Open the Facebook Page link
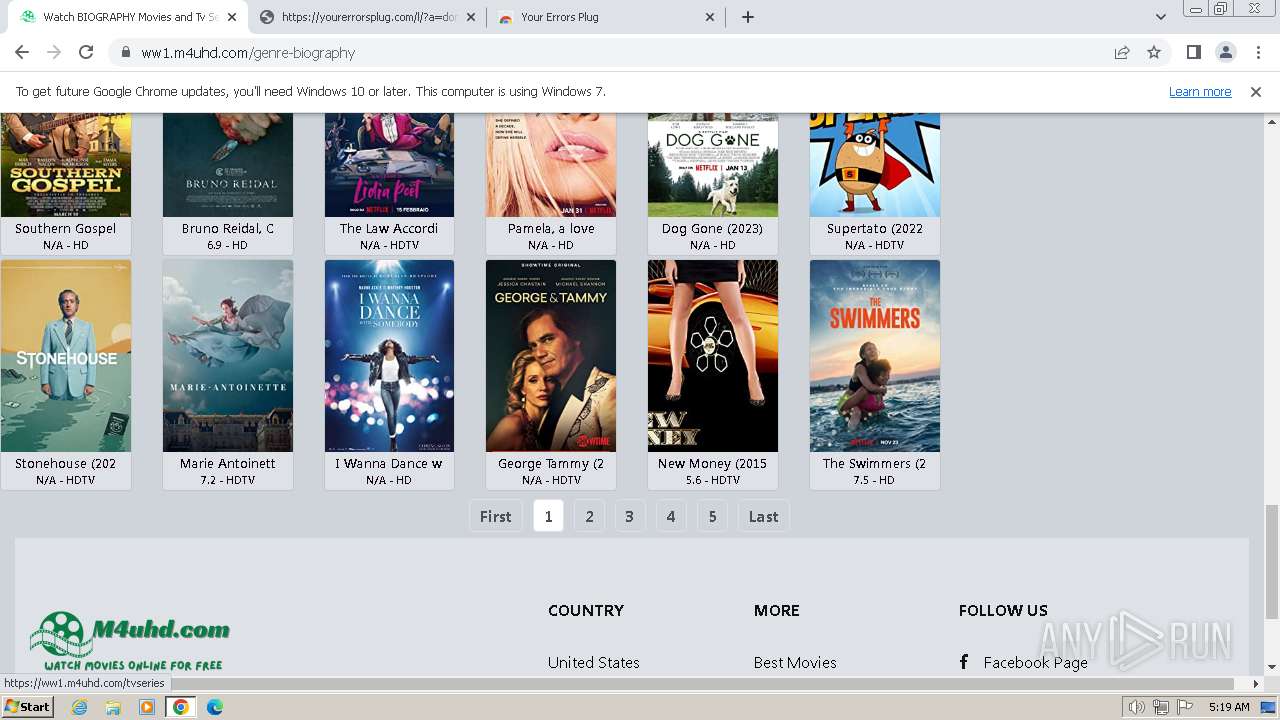The height and width of the screenshot is (720, 1280). click(x=1035, y=663)
